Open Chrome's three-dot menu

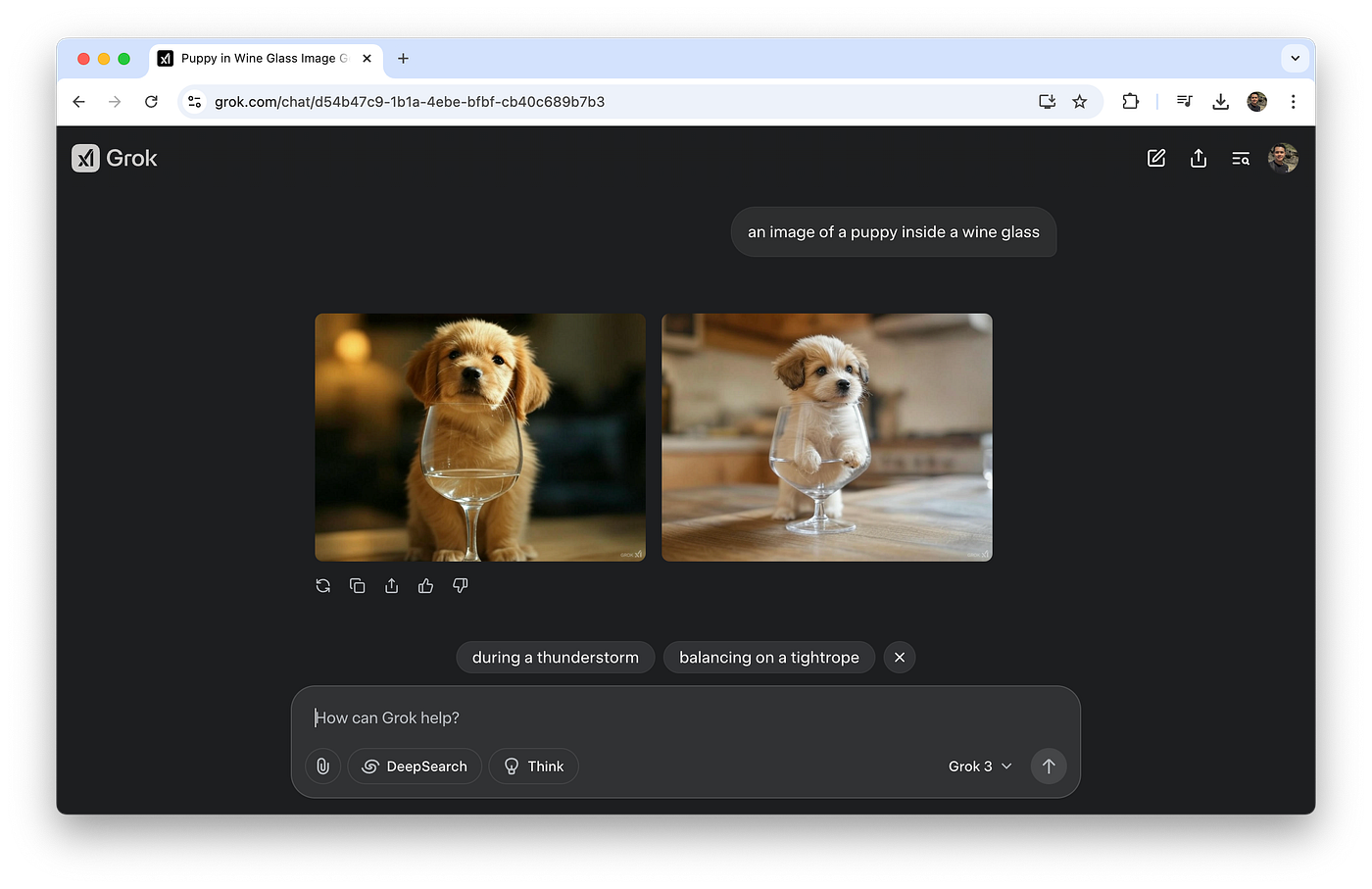click(x=1294, y=101)
